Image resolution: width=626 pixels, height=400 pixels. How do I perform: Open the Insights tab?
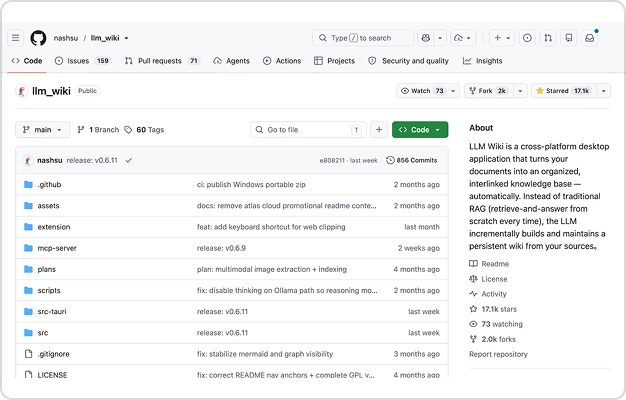(482, 61)
